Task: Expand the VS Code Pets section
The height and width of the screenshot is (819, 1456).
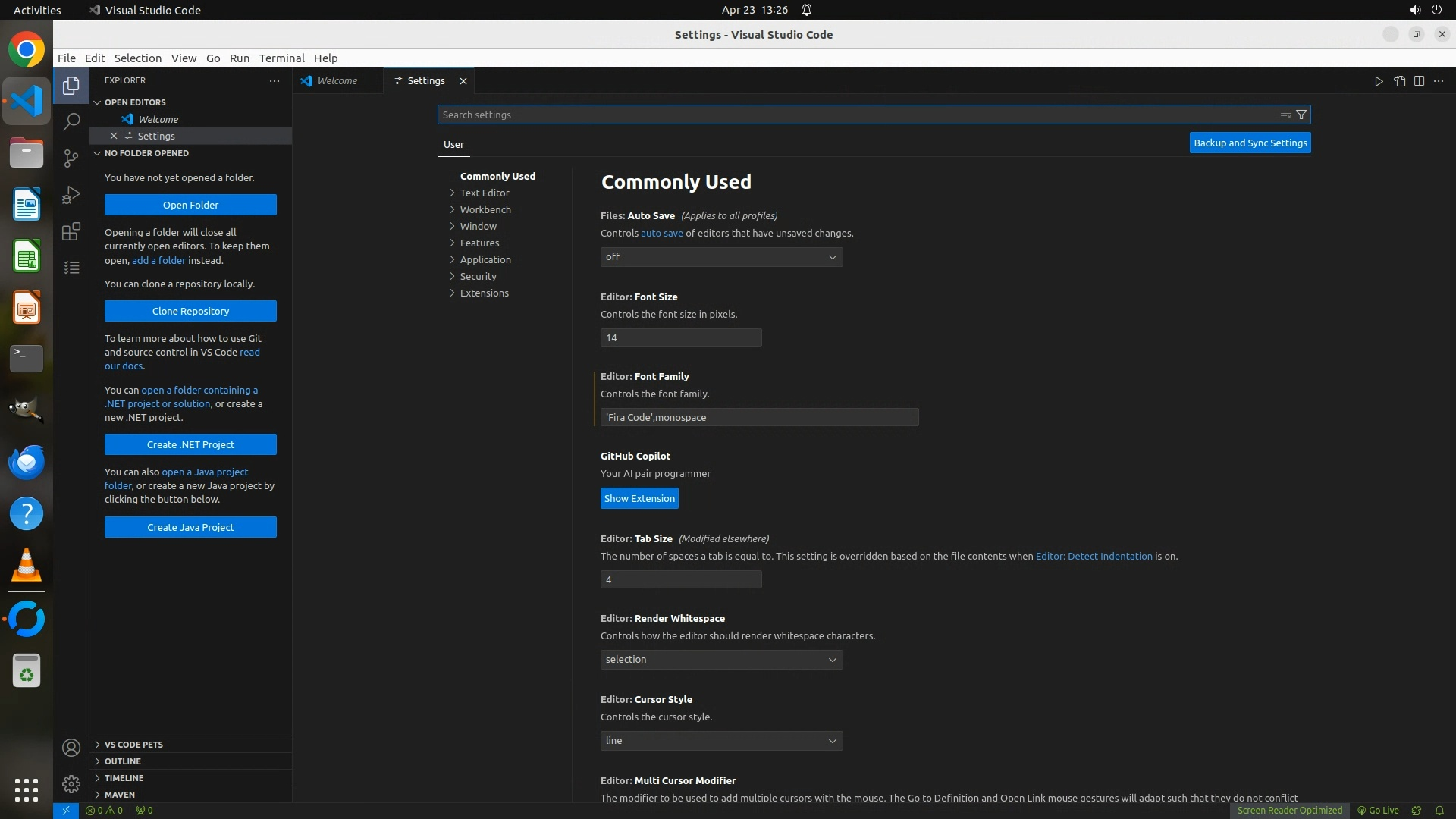Action: (x=133, y=745)
